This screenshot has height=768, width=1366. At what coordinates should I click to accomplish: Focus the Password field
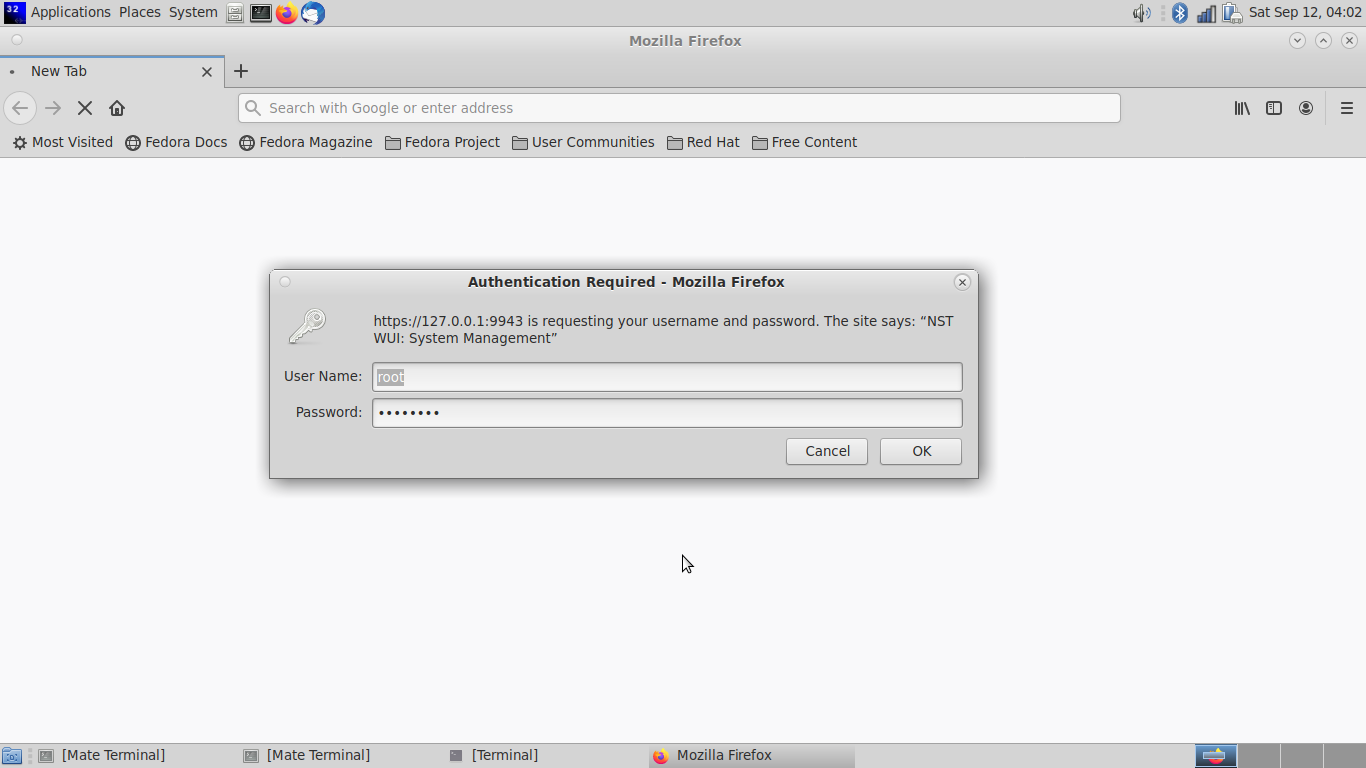pos(667,413)
